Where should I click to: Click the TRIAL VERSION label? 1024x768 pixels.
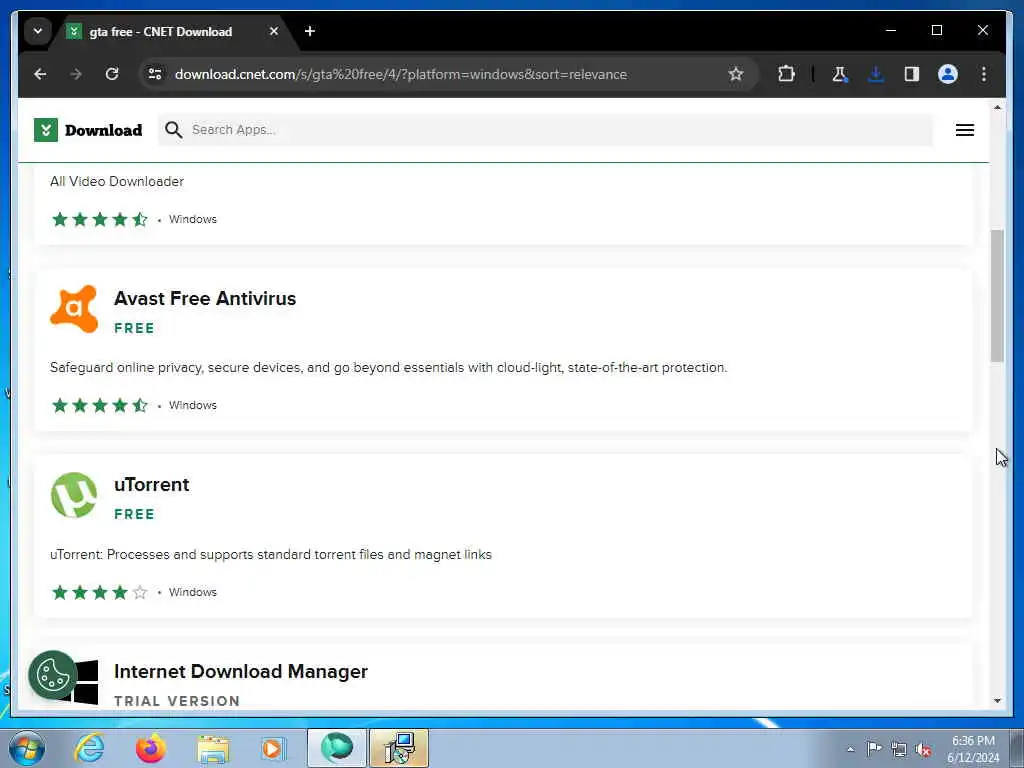(x=177, y=701)
